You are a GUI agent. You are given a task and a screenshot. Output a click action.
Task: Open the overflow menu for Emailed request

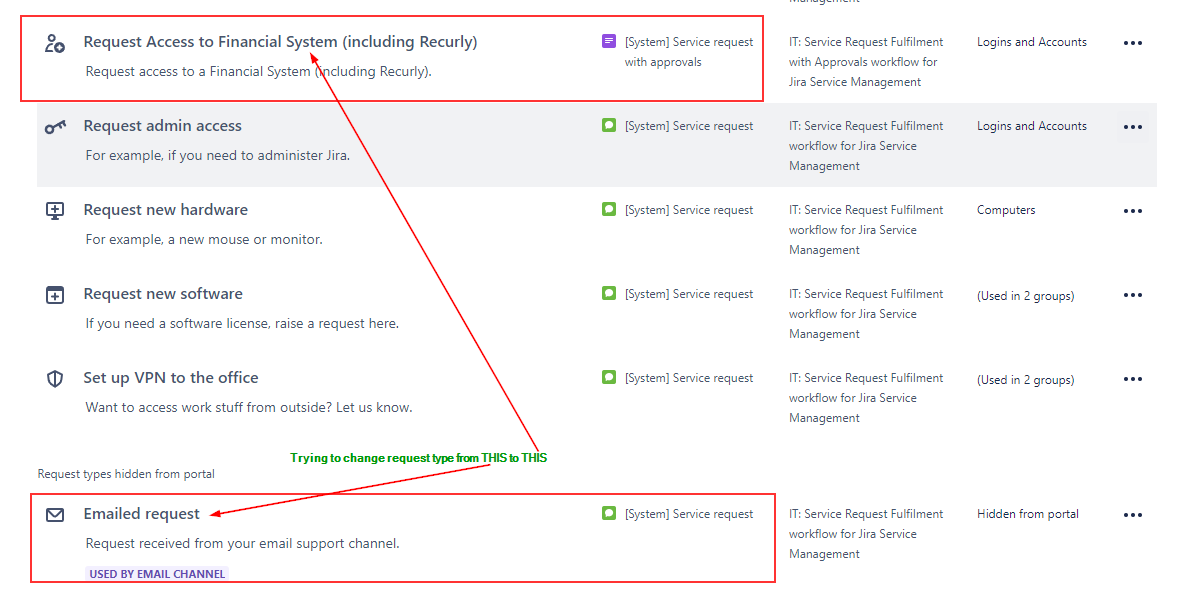click(x=1133, y=515)
